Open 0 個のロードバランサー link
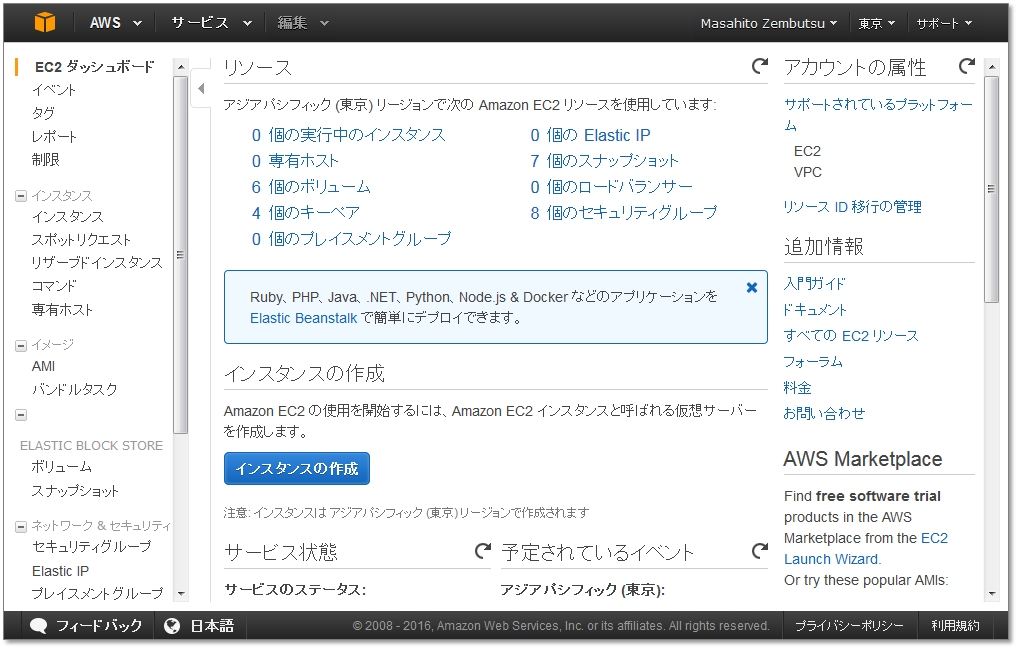Viewport: 1018px width, 649px height. (x=612, y=187)
